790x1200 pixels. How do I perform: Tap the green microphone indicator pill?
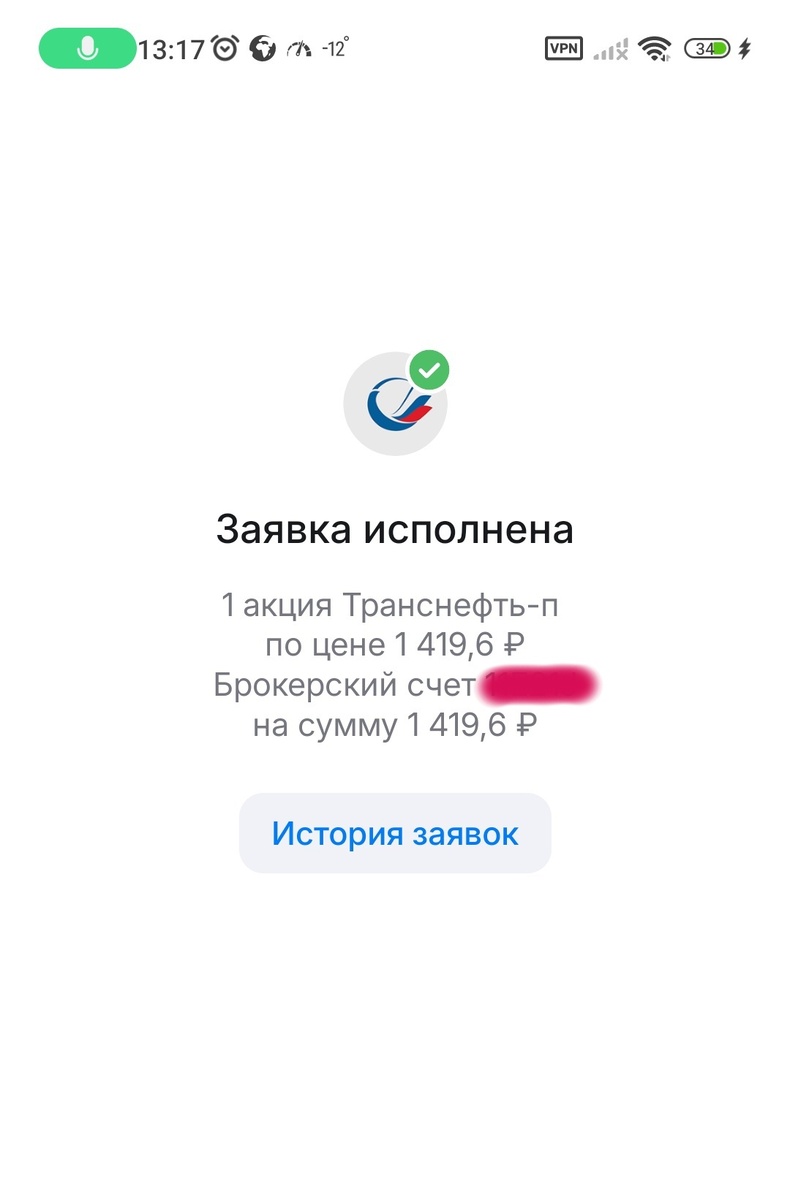[87, 48]
